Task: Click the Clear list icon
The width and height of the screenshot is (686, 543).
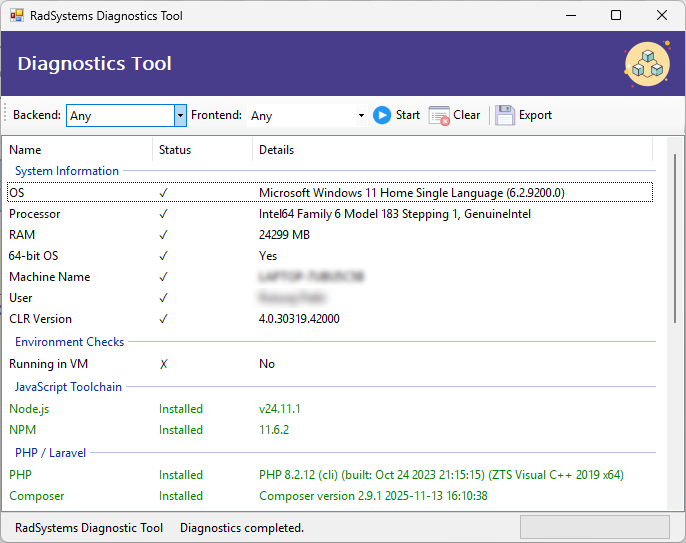Action: pyautogui.click(x=439, y=116)
